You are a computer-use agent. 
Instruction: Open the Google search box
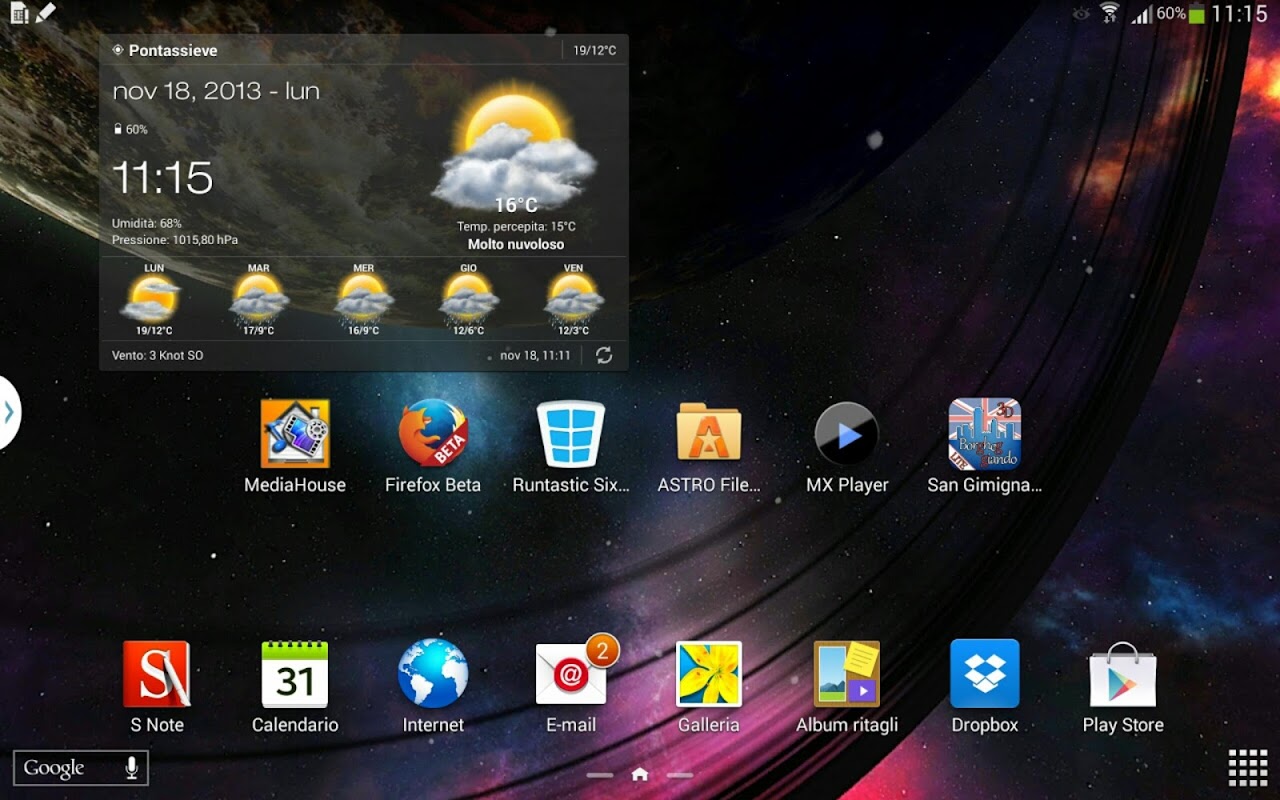coord(81,768)
